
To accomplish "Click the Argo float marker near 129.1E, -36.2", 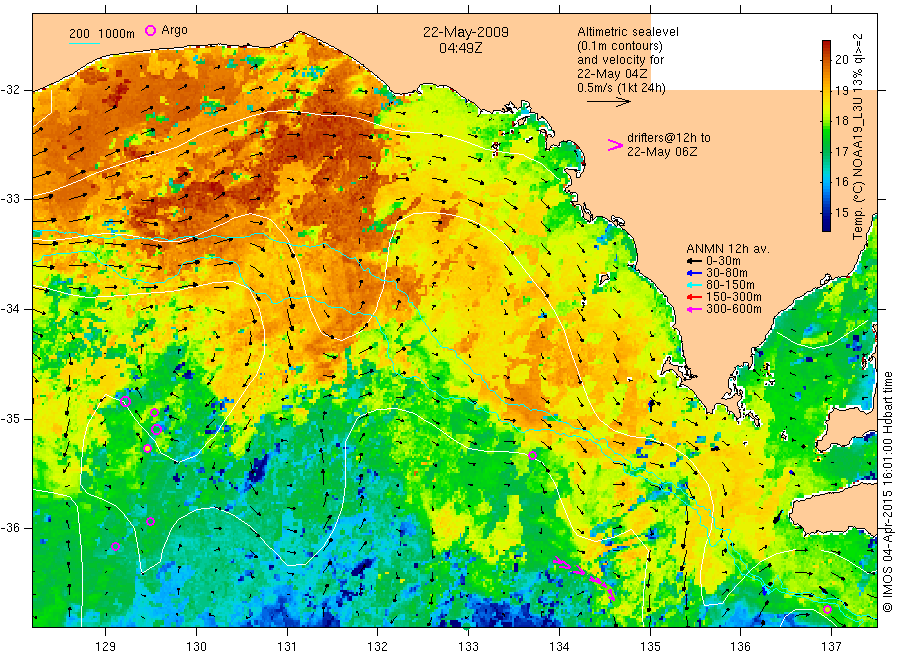I will (115, 546).
